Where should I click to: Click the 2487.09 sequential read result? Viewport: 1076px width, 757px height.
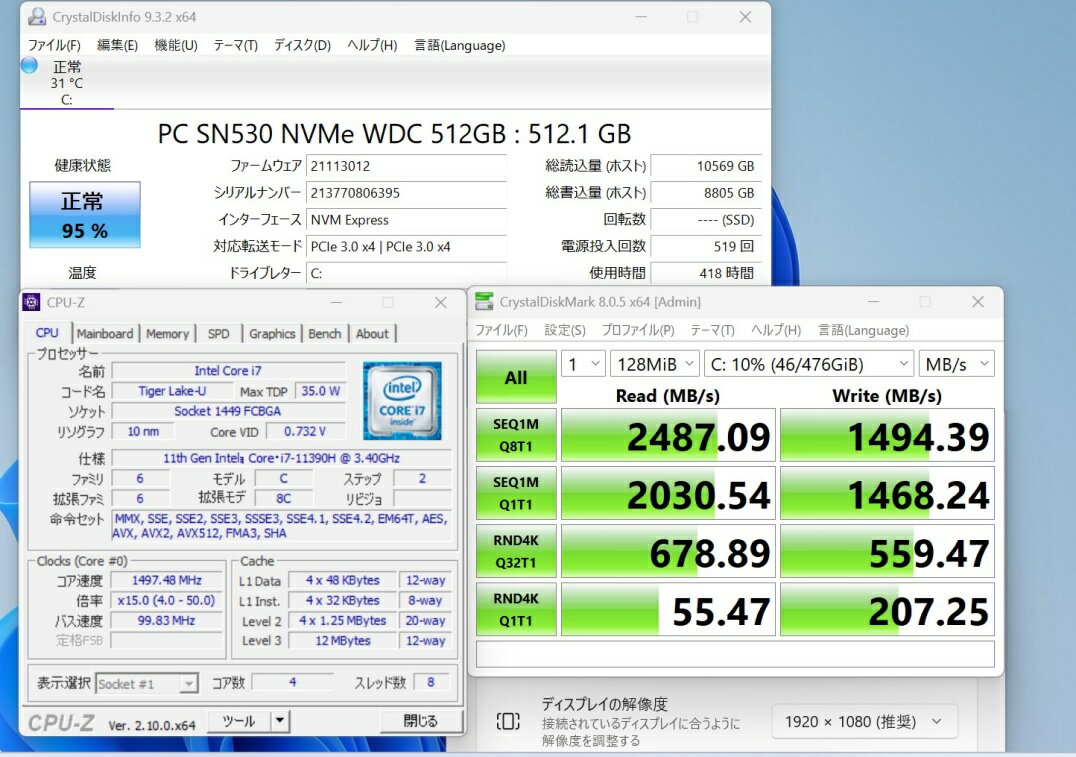tap(668, 435)
